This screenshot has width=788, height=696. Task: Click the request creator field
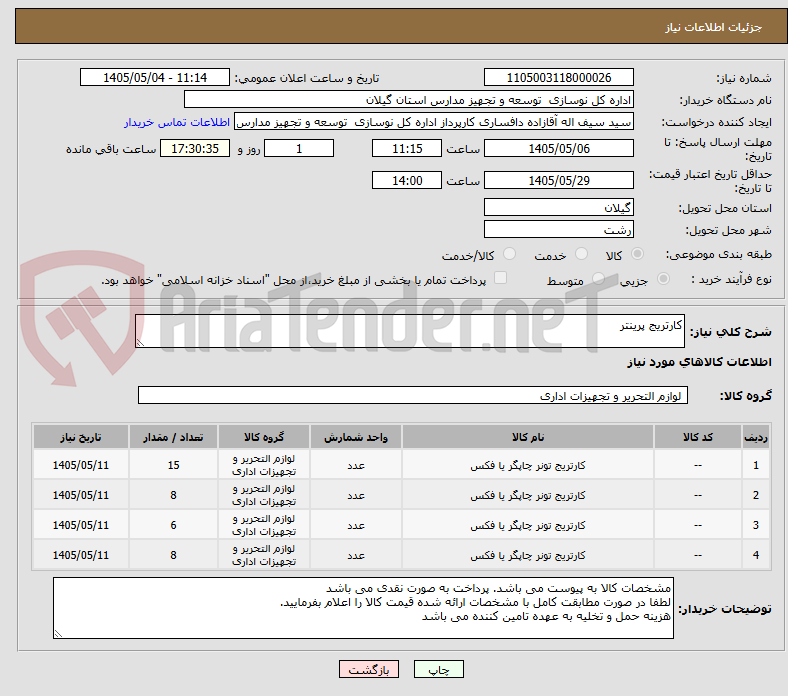[434, 122]
